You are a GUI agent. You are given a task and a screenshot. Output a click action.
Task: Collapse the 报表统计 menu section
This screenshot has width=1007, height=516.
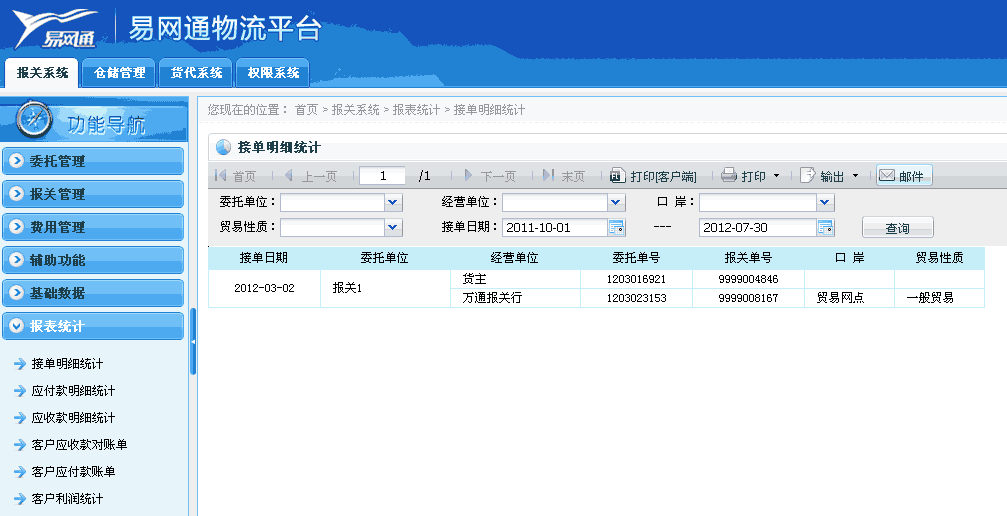click(x=93, y=326)
